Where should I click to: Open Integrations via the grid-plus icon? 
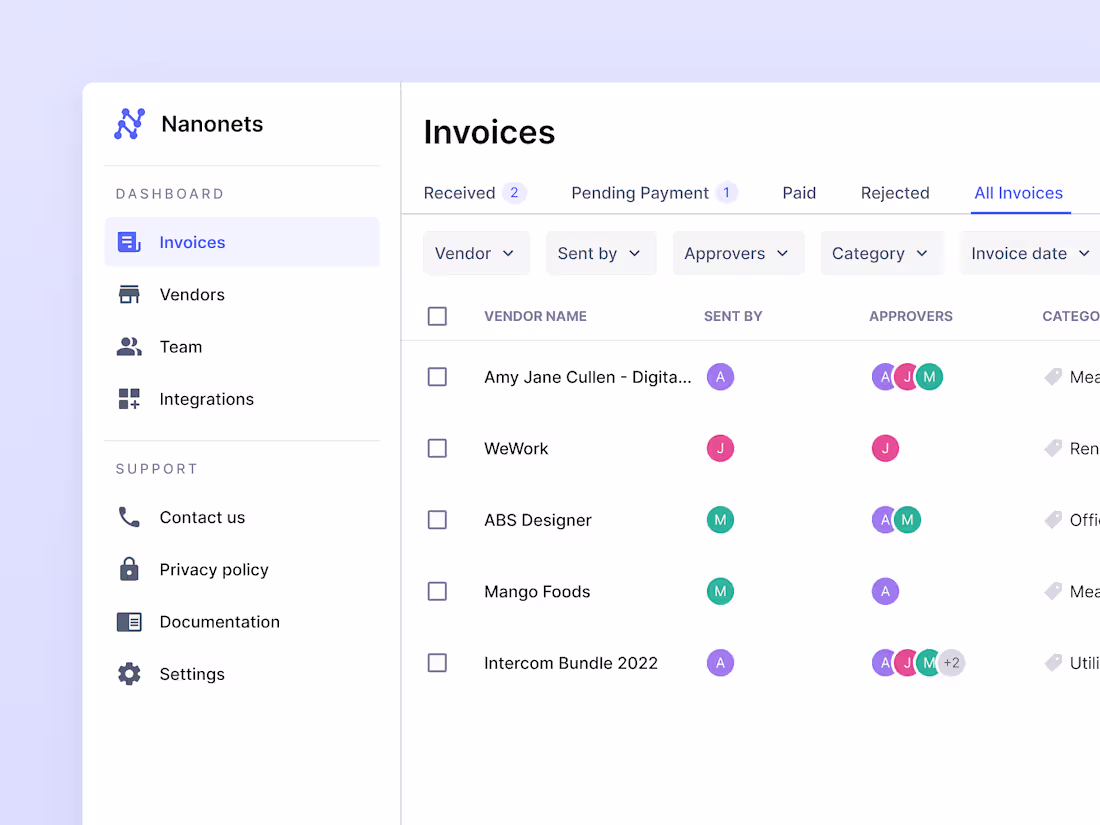coord(129,399)
